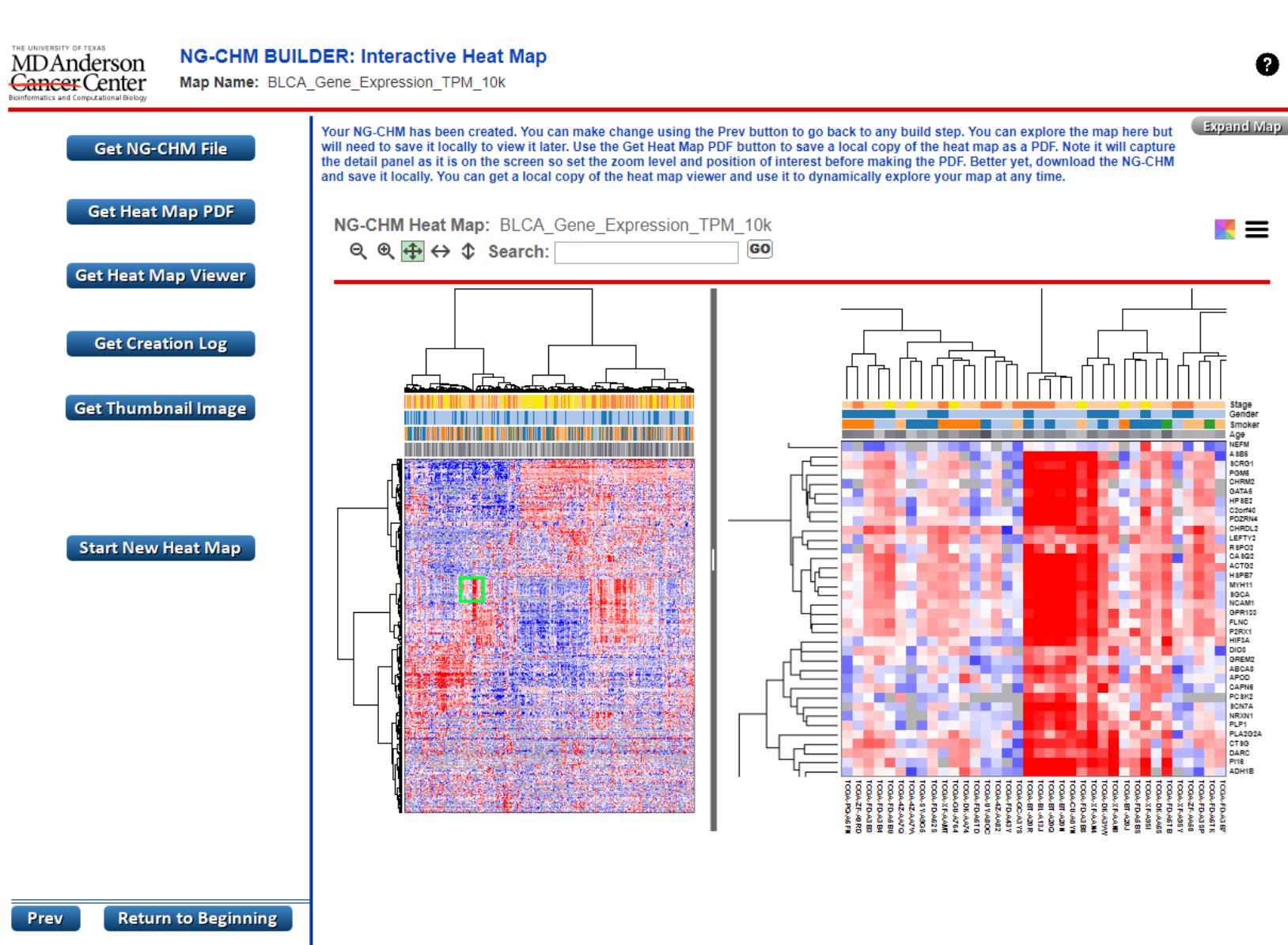
Task: Click the Expand Map button
Action: coord(1242,125)
